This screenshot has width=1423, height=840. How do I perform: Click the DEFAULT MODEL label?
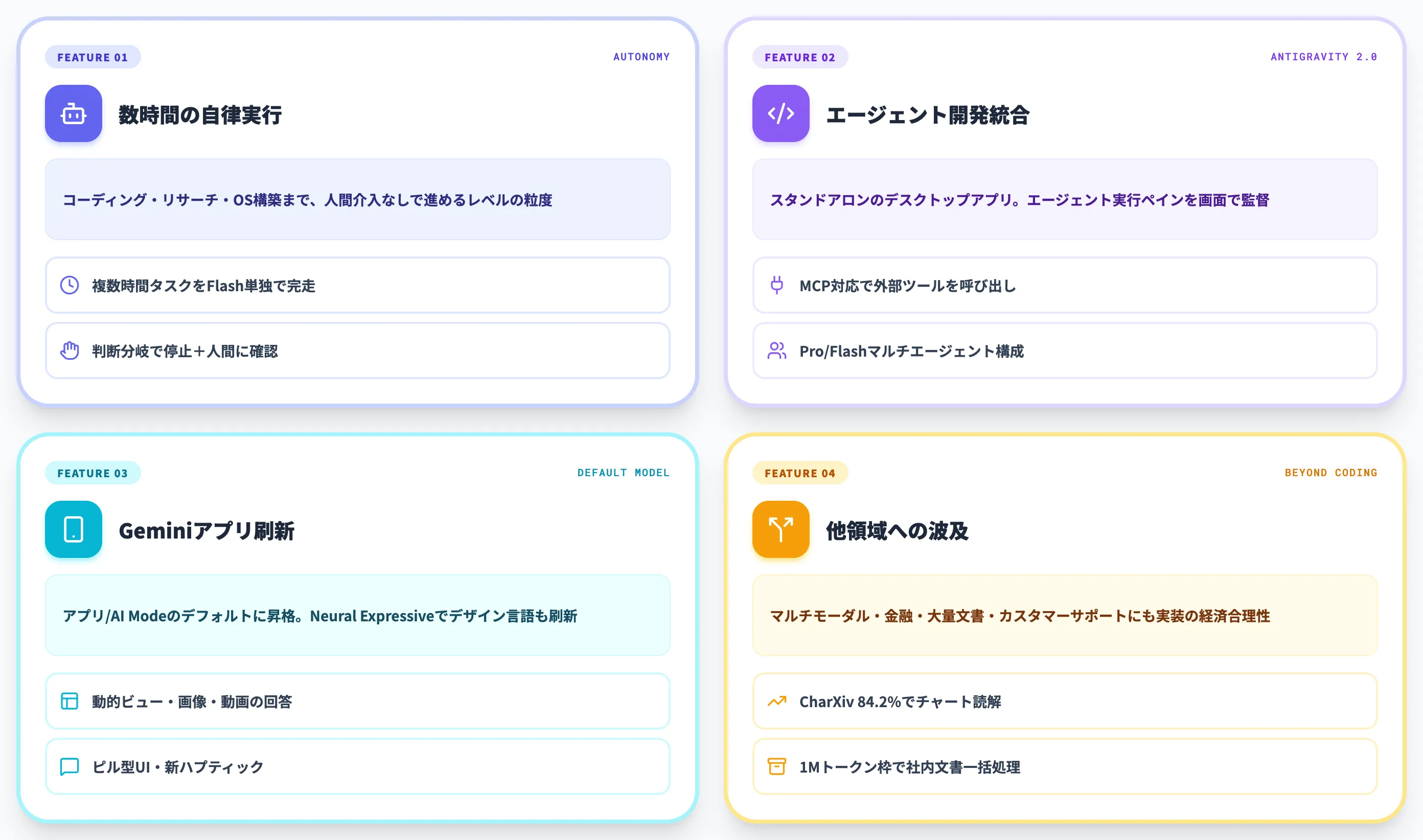click(x=624, y=473)
